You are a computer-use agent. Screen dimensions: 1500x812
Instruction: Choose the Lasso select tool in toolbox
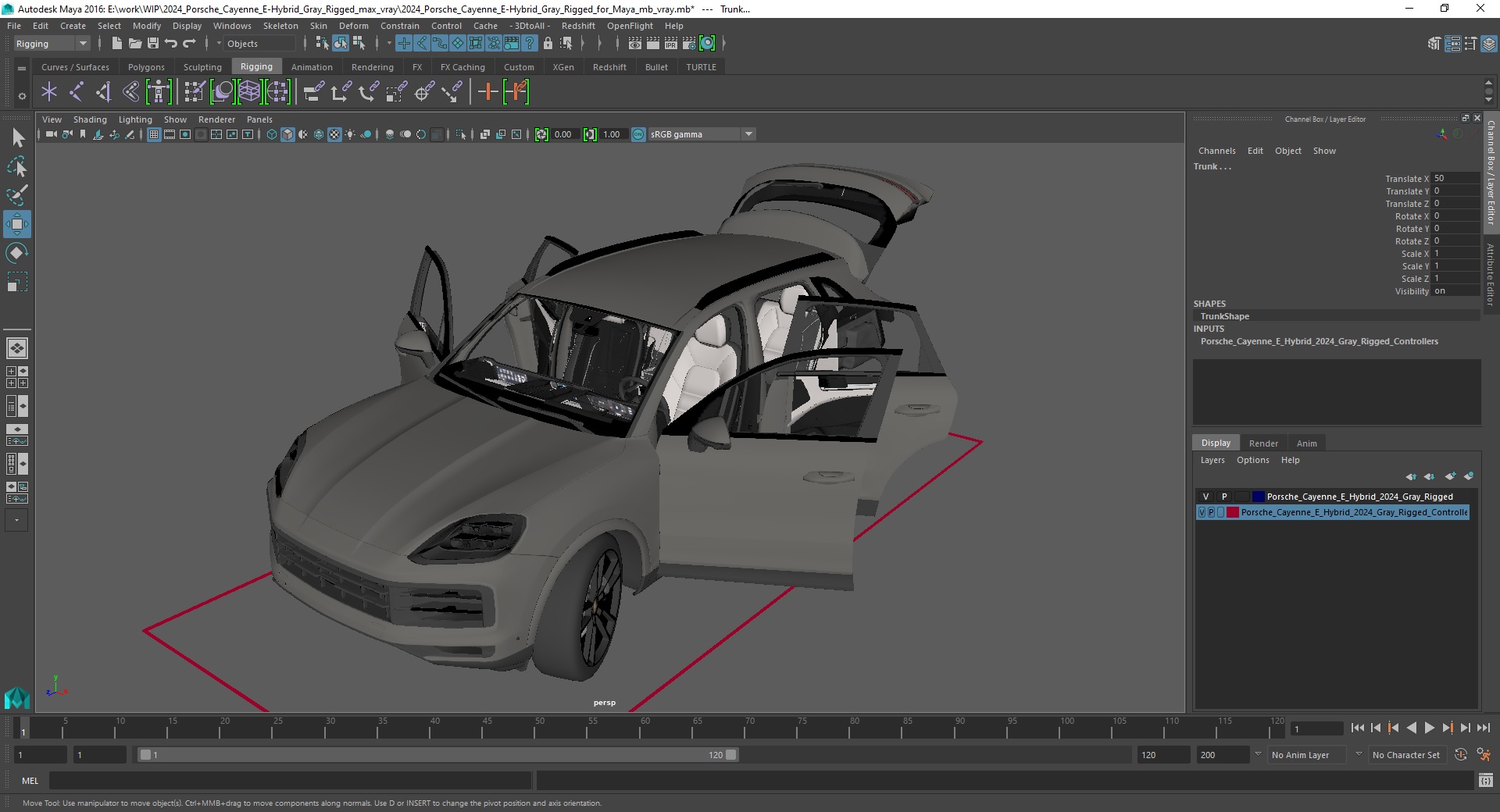point(16,166)
